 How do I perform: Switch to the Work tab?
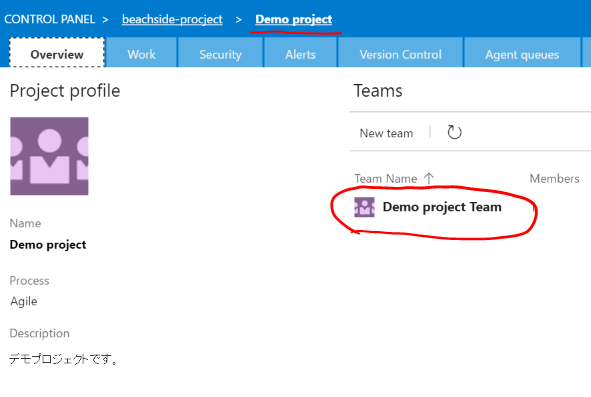(141, 52)
